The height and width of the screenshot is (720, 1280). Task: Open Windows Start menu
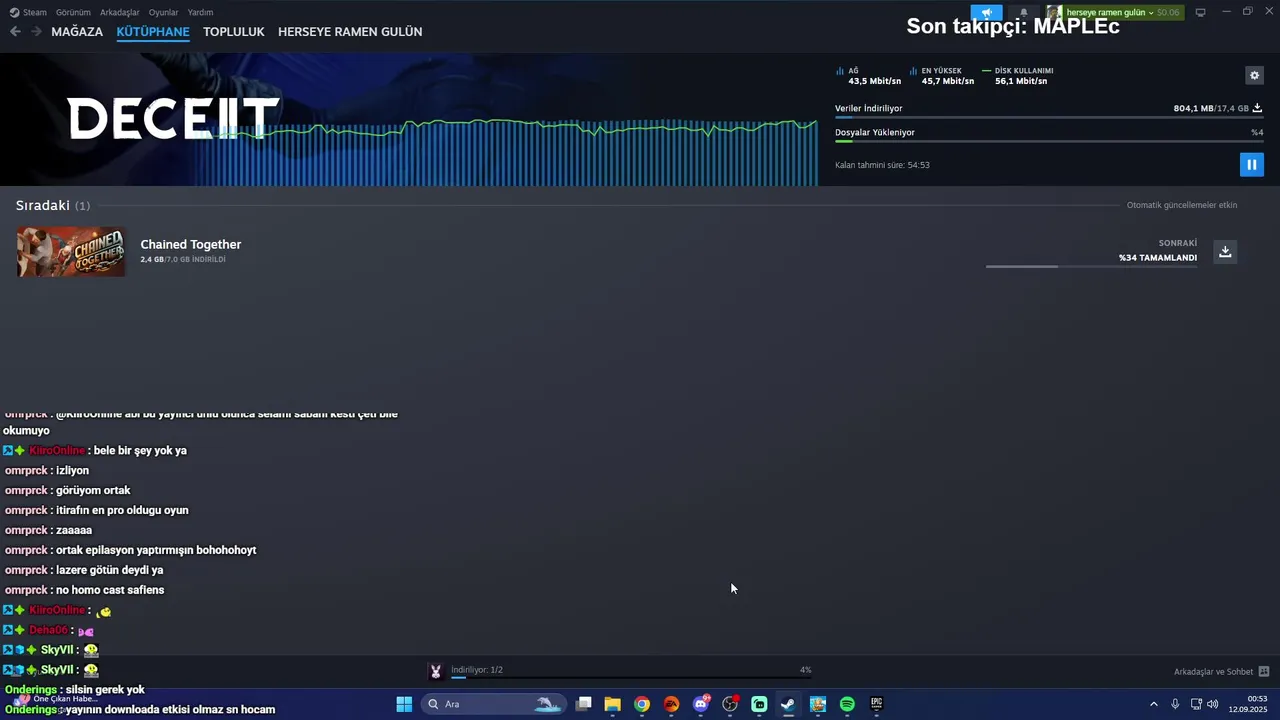click(404, 704)
